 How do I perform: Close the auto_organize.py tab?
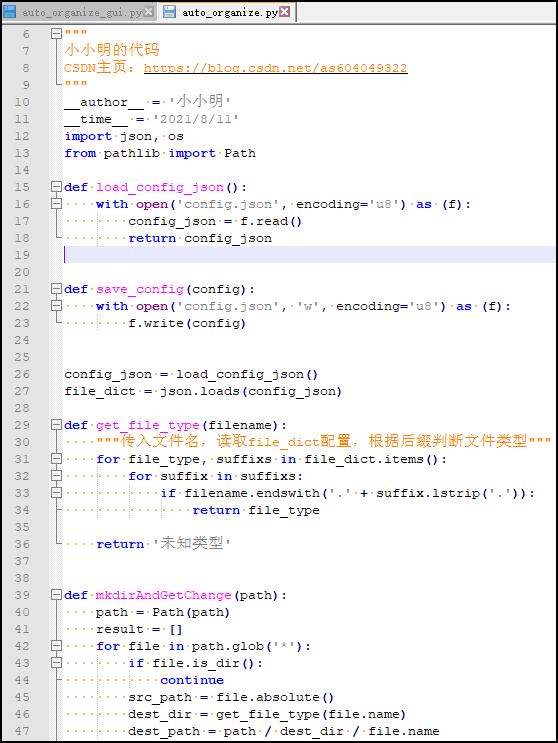285,12
